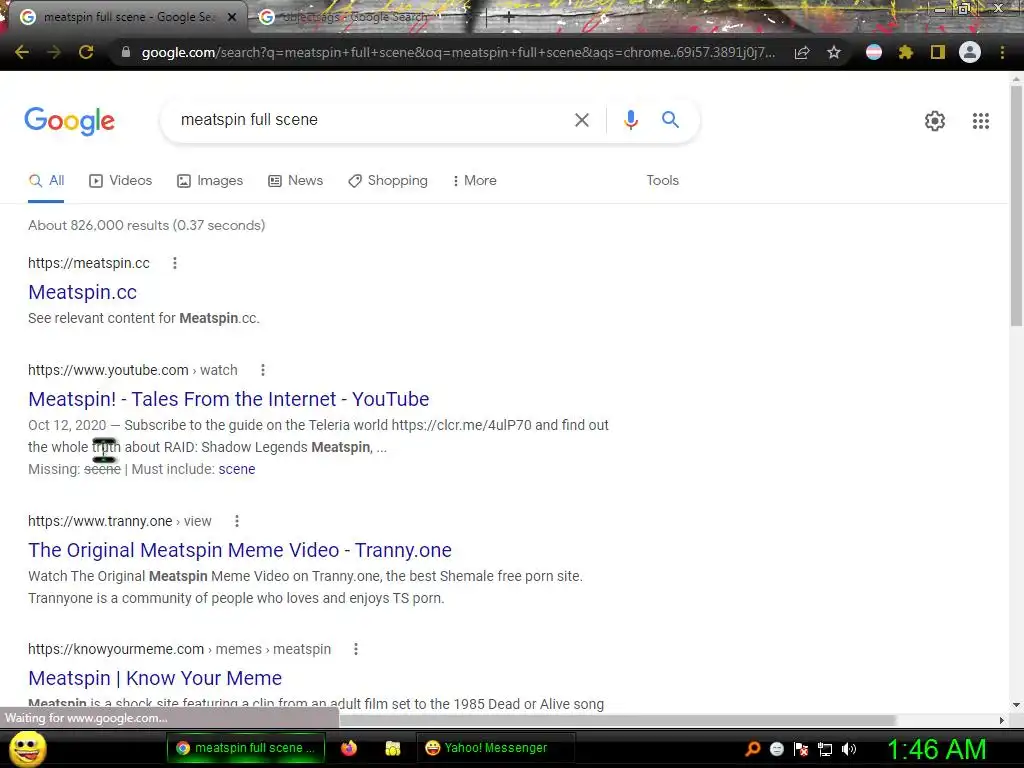Open Google quick settings gear

pyautogui.click(x=935, y=121)
